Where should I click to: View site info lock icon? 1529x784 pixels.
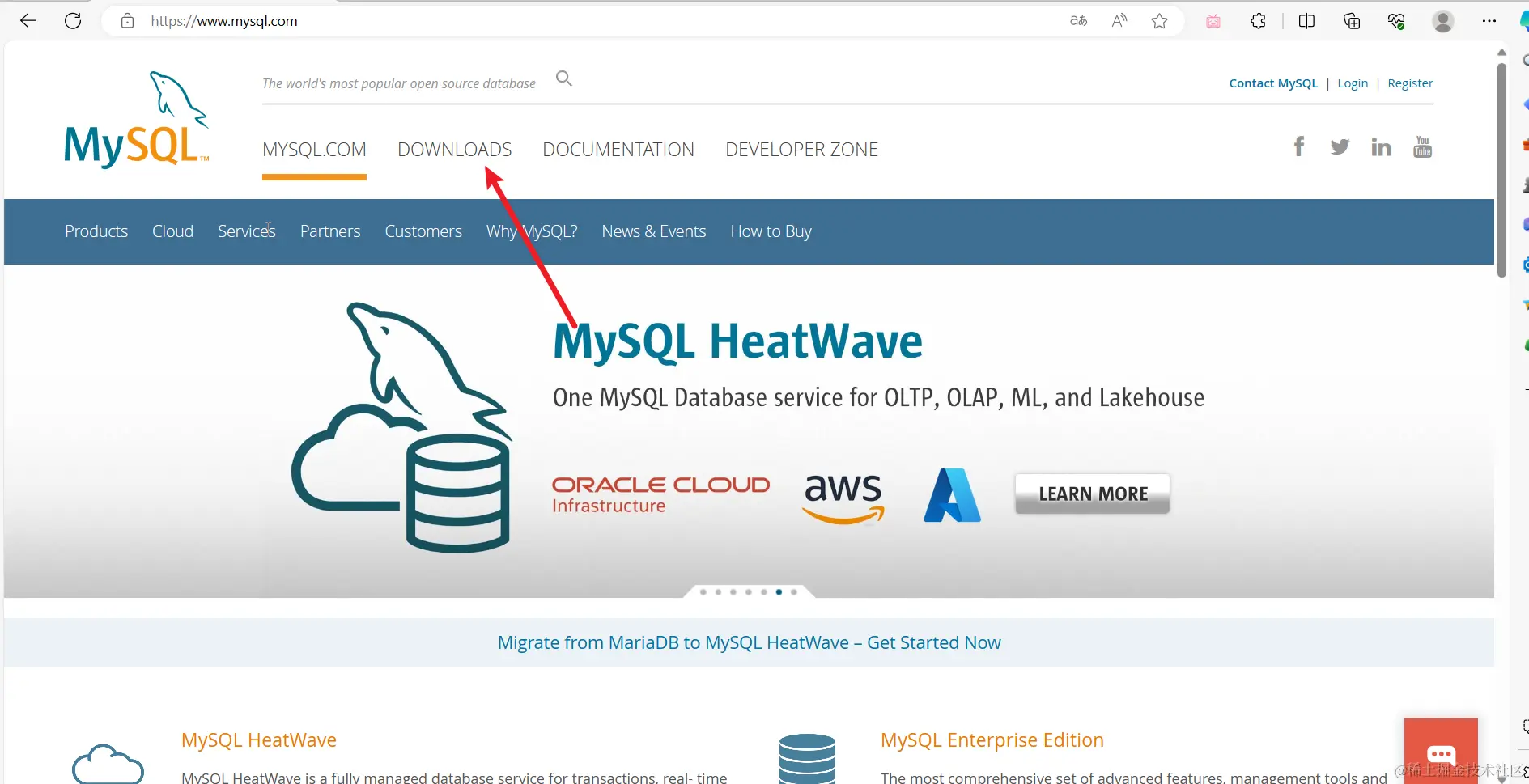pos(127,21)
